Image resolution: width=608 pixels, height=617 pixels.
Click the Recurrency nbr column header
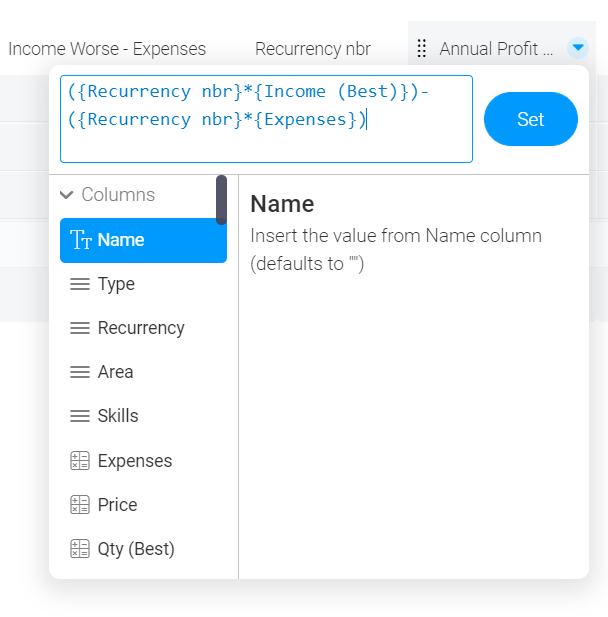point(313,49)
